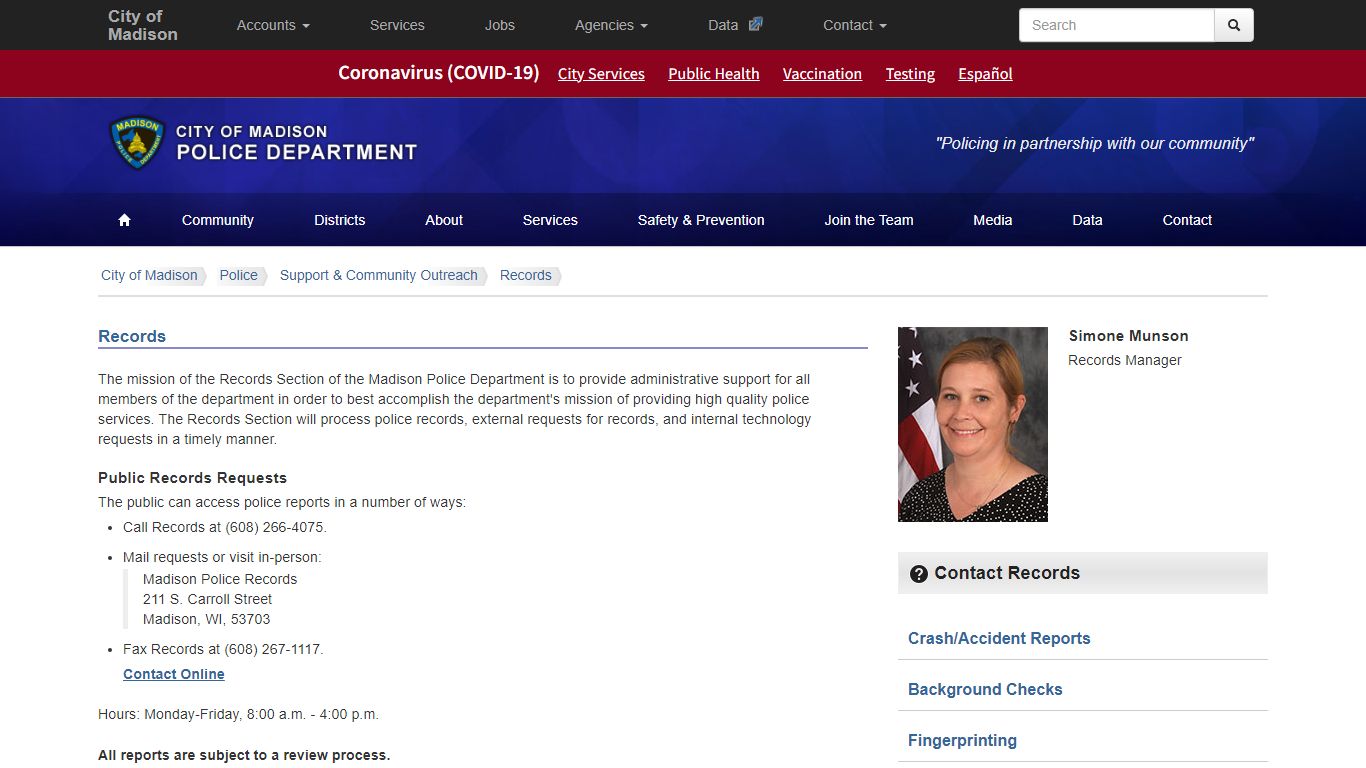Image resolution: width=1366 pixels, height=768 pixels.
Task: Select Media in police navigation
Action: coord(993,220)
